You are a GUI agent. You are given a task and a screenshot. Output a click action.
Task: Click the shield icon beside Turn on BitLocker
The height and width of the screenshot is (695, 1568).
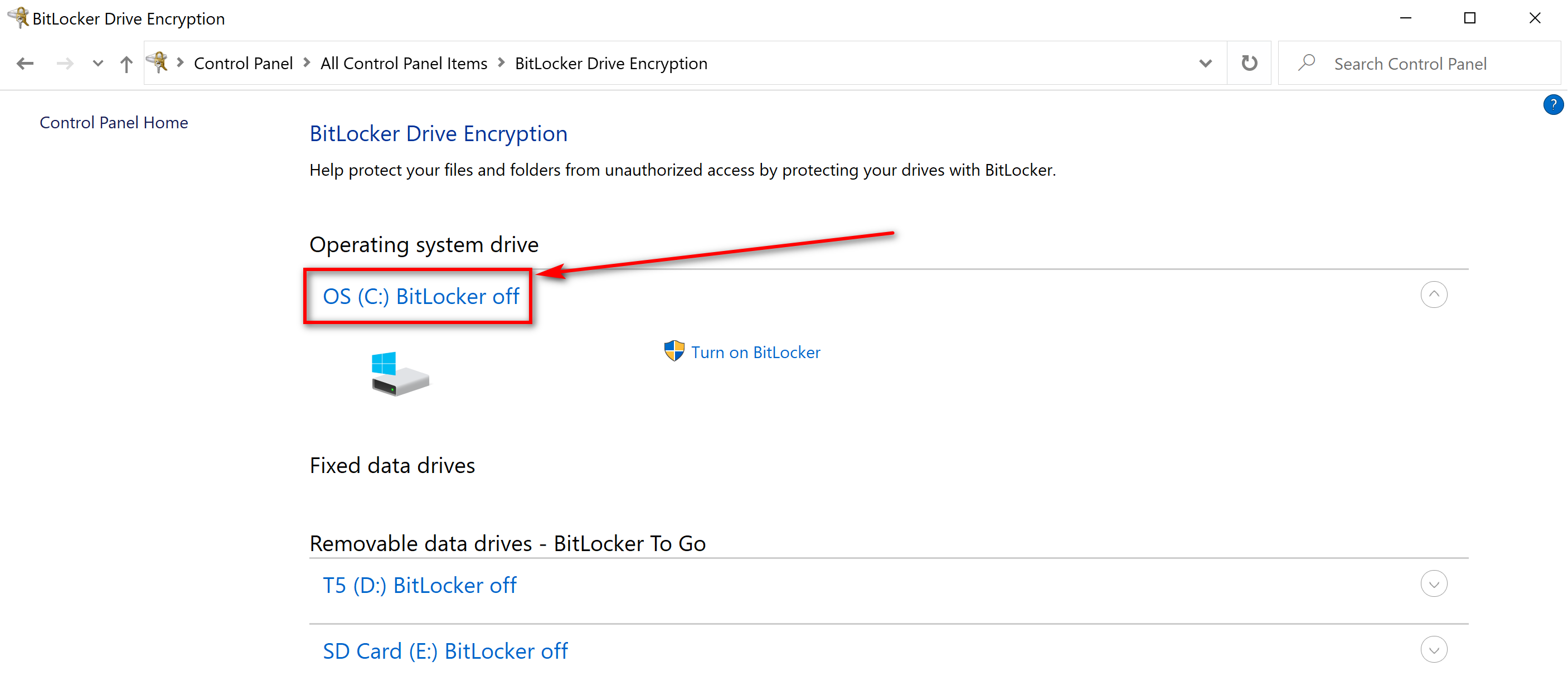click(674, 351)
